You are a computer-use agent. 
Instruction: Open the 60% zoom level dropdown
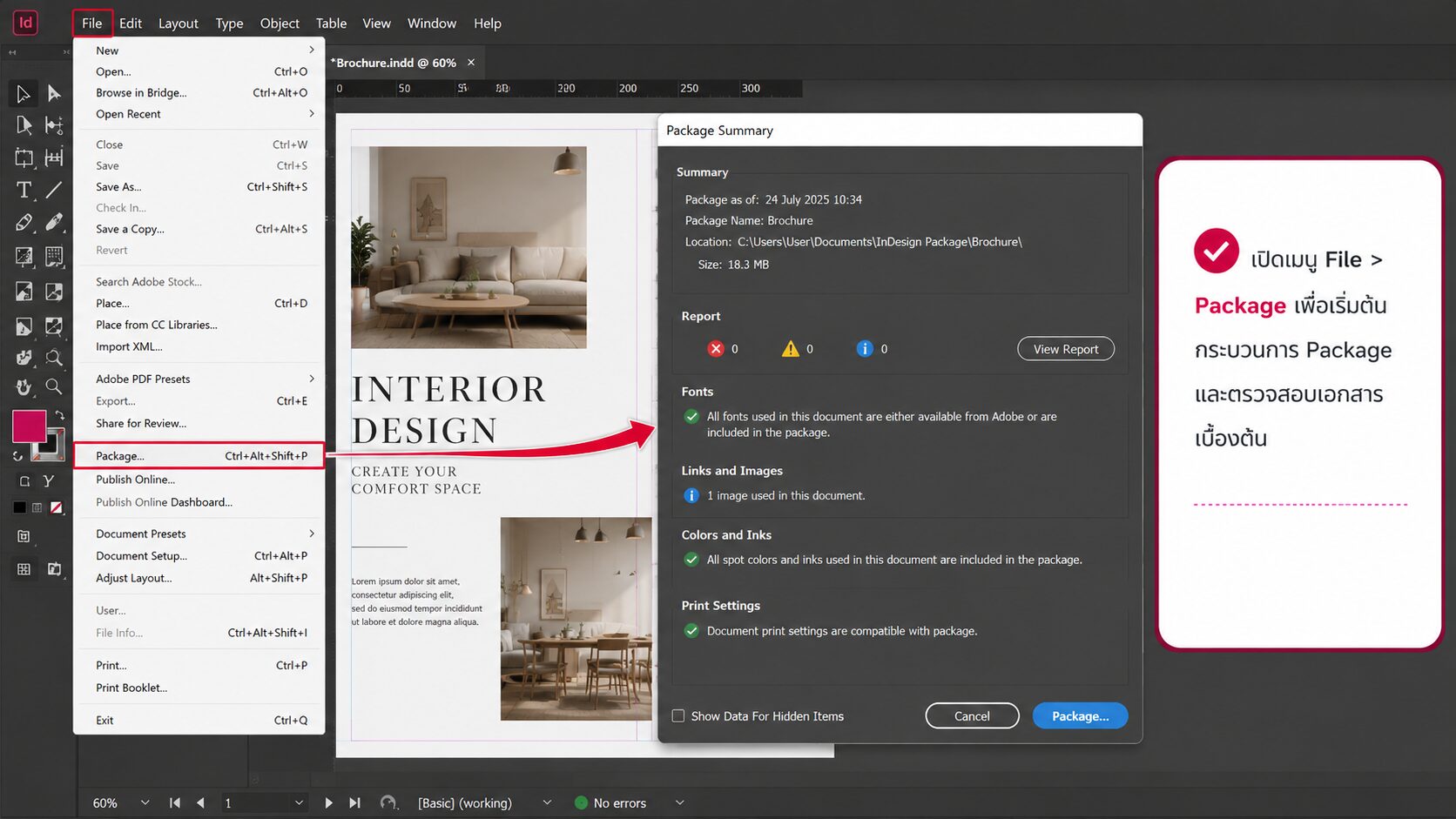tap(145, 802)
